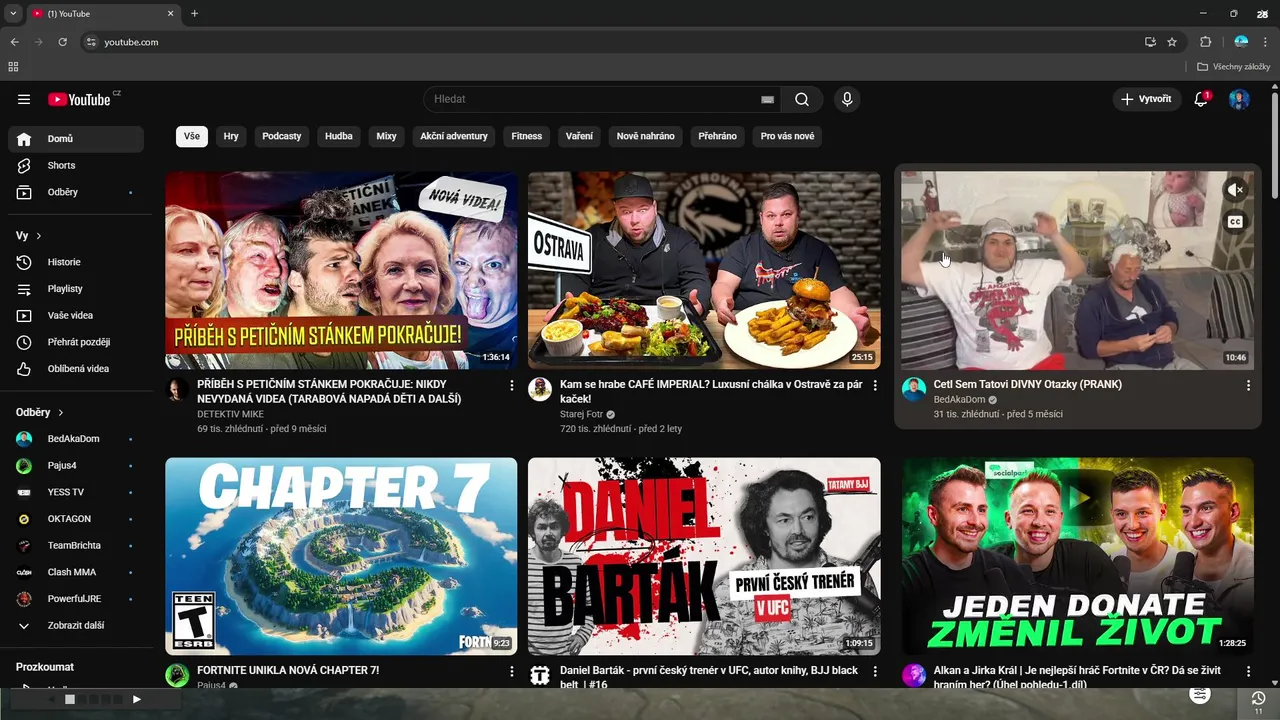Viewport: 1280px width, 720px height.
Task: Go to Domů in sidebar
Action: pos(76,139)
